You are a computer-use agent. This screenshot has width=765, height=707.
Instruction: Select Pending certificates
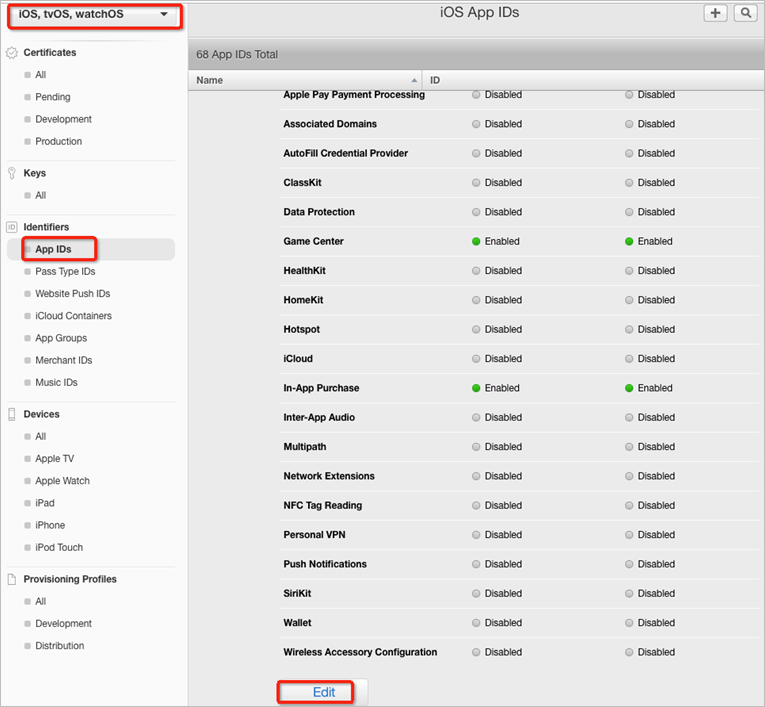(53, 97)
